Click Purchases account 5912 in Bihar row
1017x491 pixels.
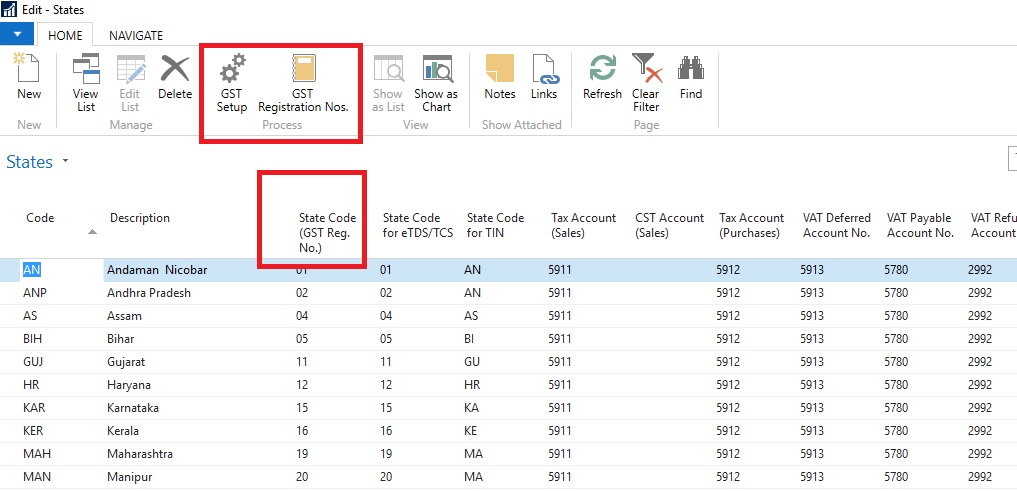pos(728,339)
